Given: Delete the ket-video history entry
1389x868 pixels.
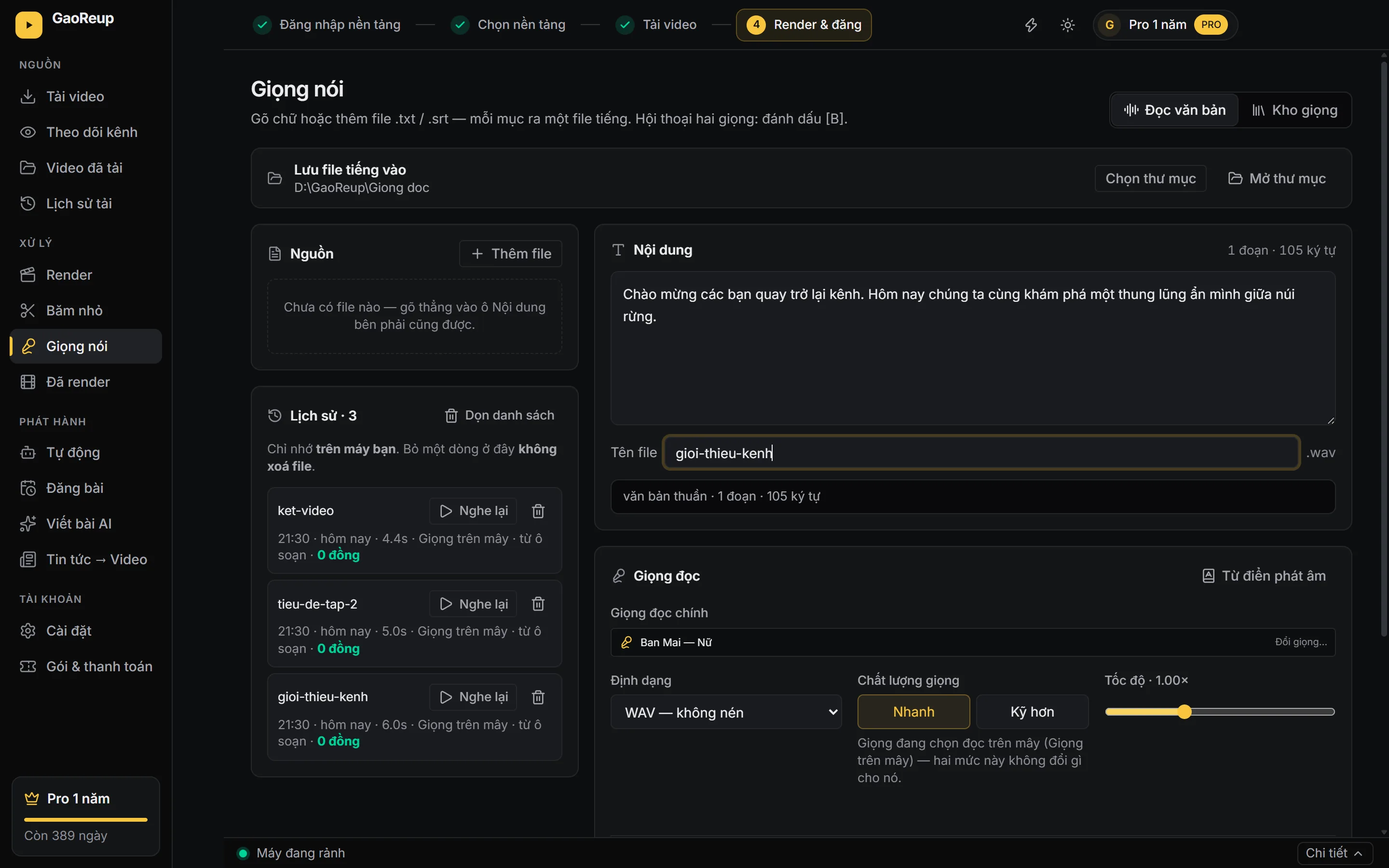Looking at the screenshot, I should coord(538,511).
